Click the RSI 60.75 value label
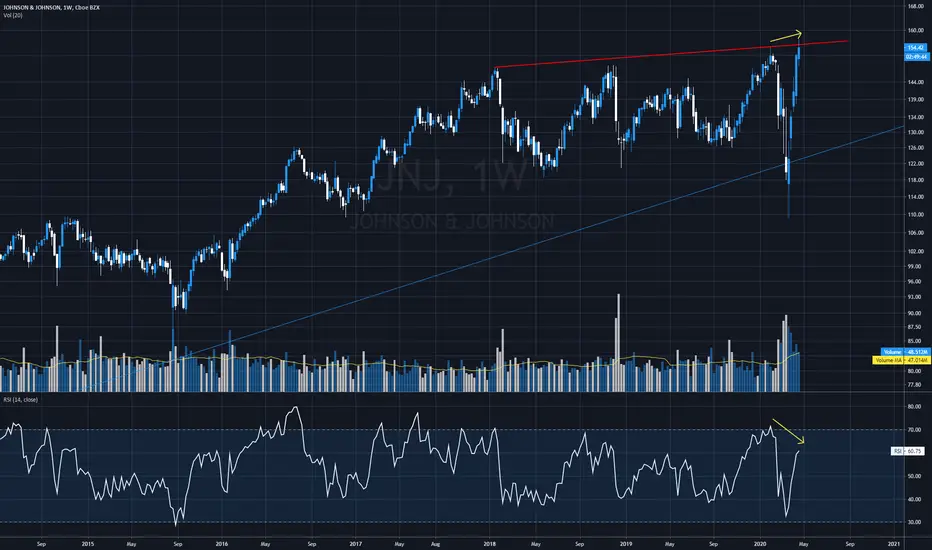This screenshot has height=550, width=932. (x=908, y=451)
